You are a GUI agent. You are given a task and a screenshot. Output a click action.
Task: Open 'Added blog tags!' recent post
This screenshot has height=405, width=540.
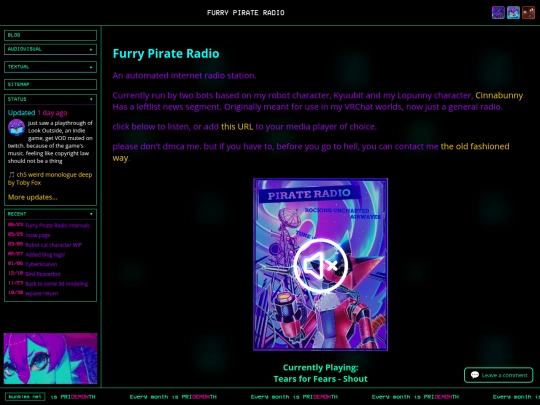45,255
